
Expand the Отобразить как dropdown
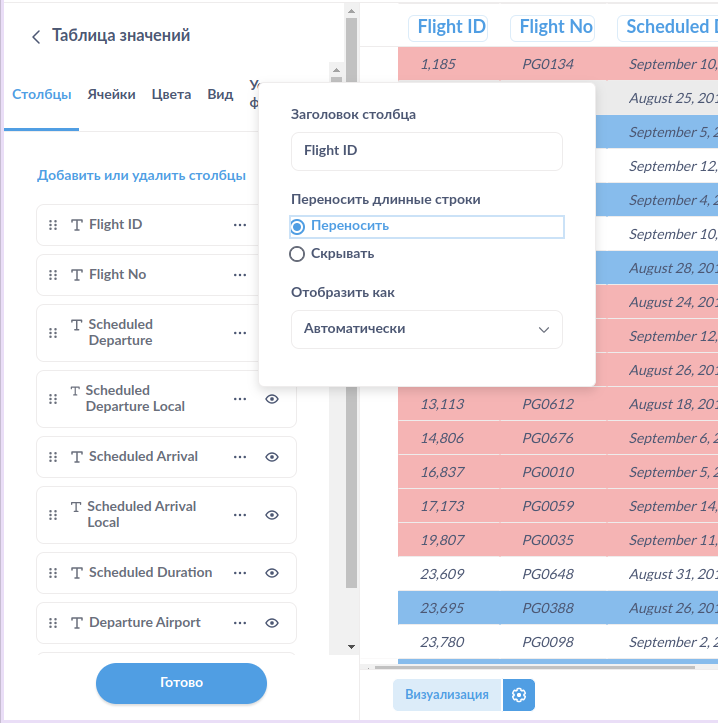427,329
